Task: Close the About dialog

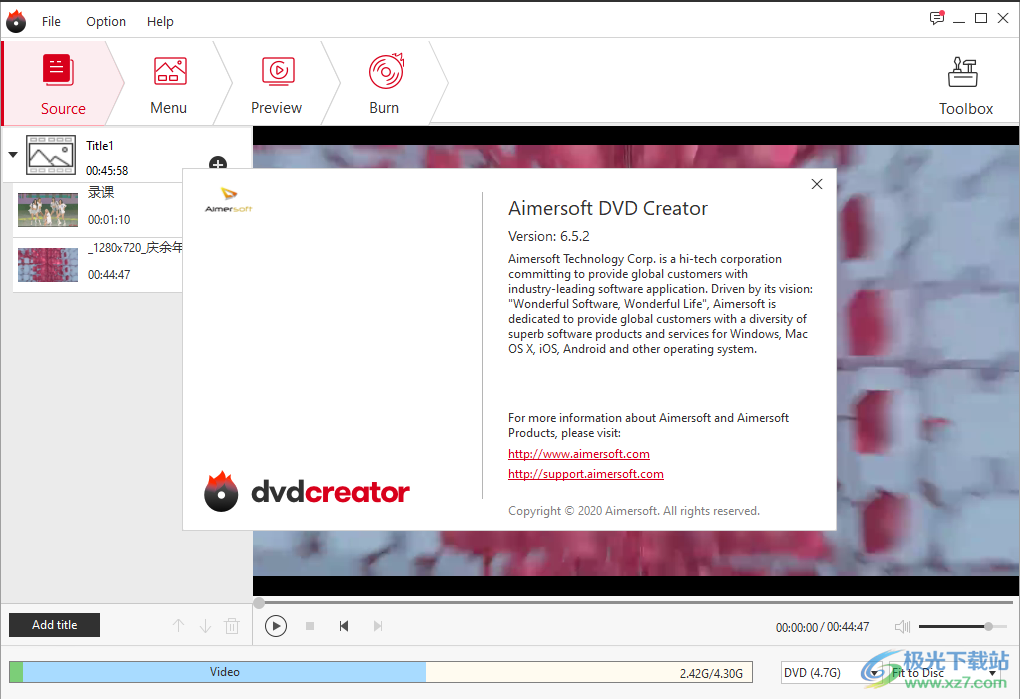Action: pos(817,184)
